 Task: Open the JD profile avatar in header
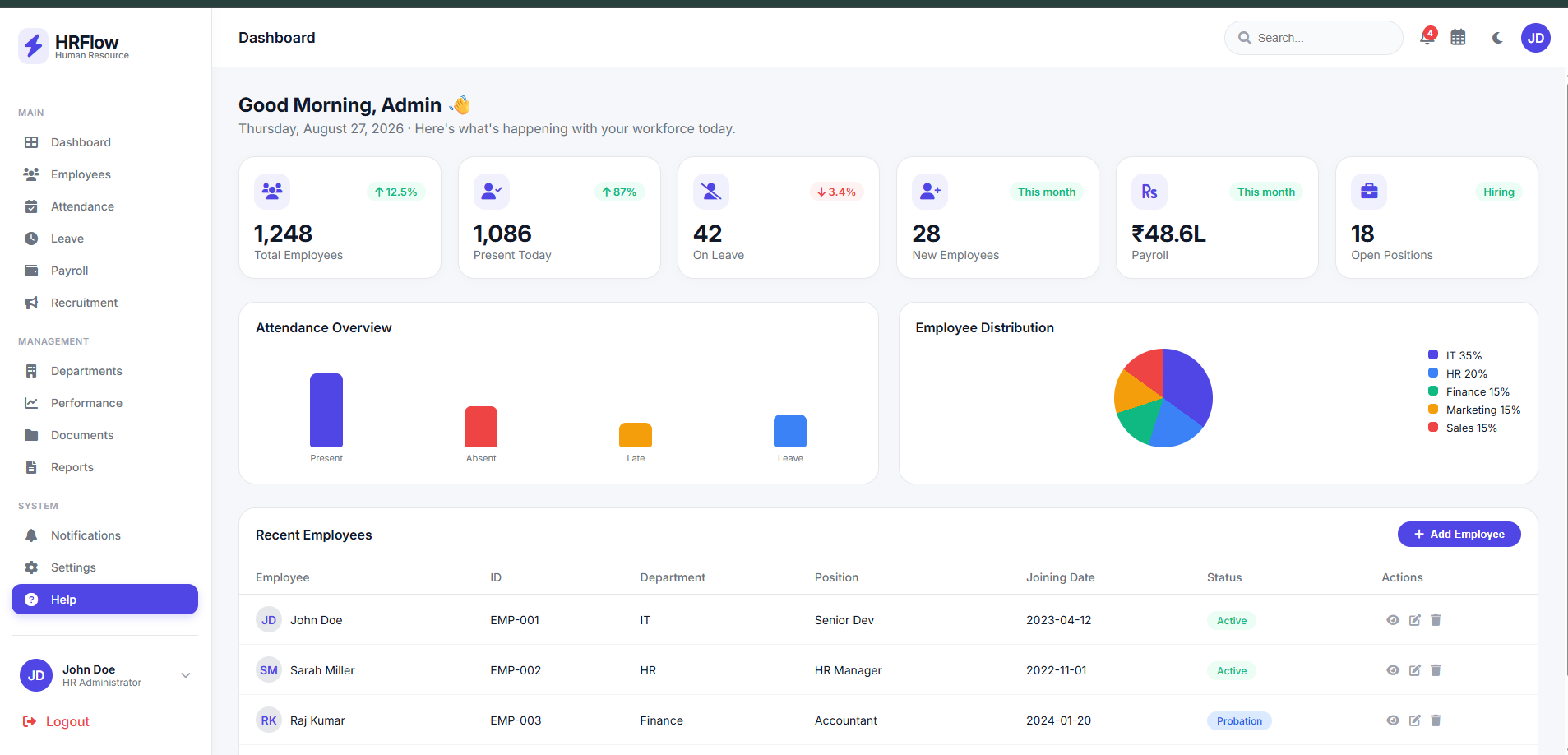click(x=1536, y=38)
